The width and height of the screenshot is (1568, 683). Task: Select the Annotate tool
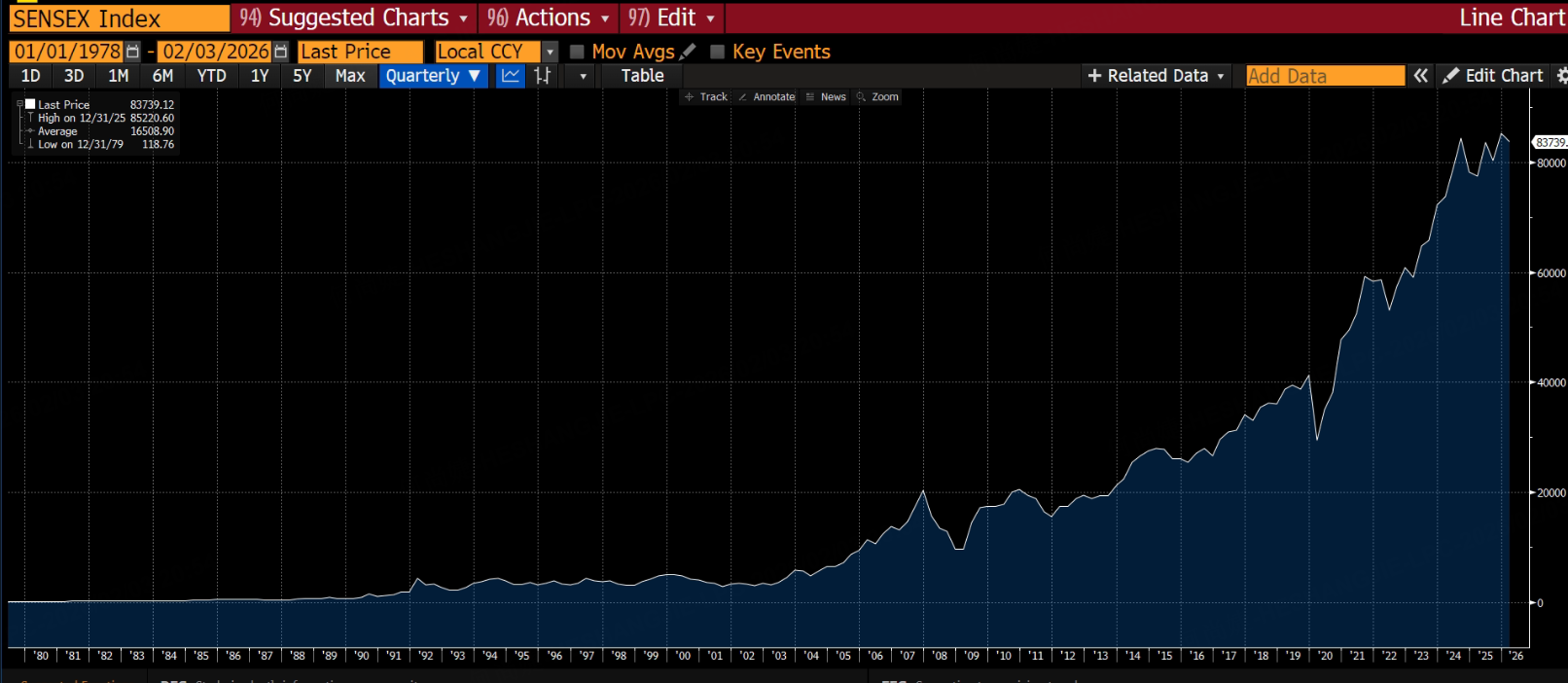(766, 97)
